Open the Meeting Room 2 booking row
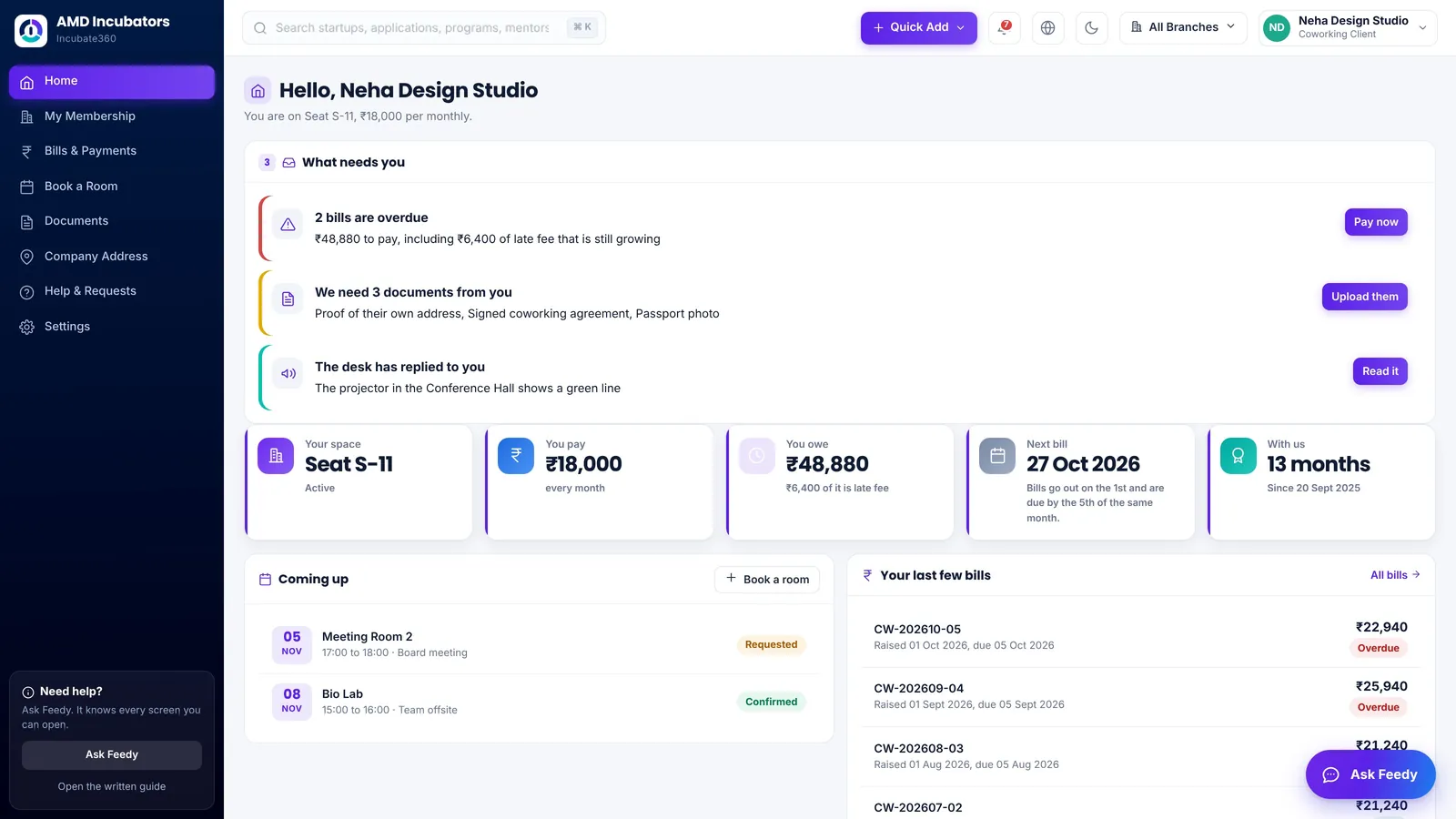The height and width of the screenshot is (819, 1456). pyautogui.click(x=539, y=644)
